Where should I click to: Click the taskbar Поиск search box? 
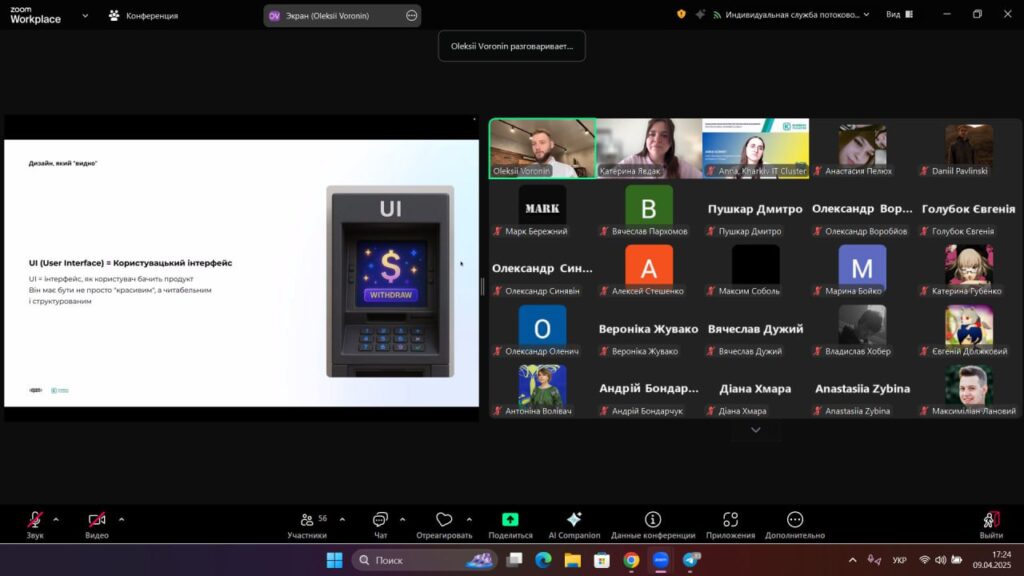[424, 560]
